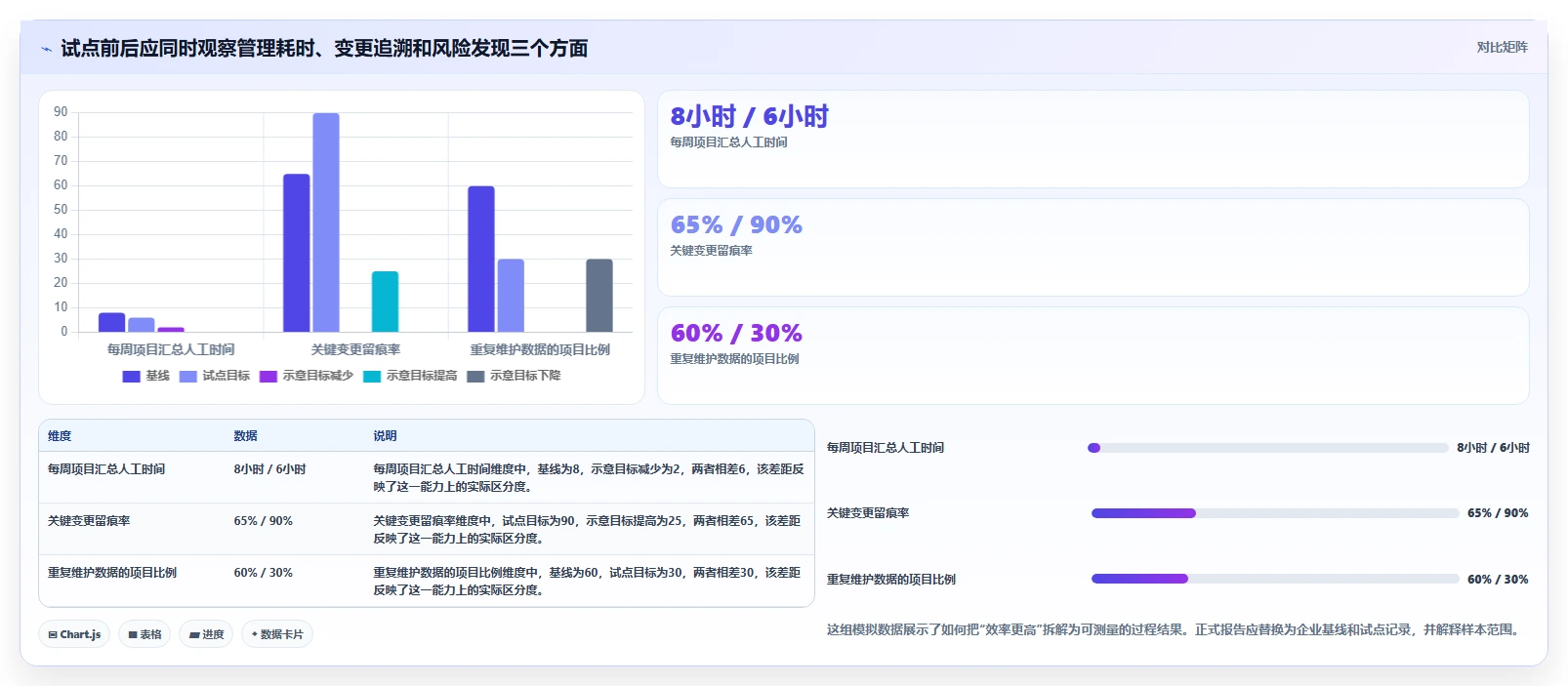
Task: Click the 8小时 / 6小时 value beside the progress bar
Action: click(x=1493, y=448)
